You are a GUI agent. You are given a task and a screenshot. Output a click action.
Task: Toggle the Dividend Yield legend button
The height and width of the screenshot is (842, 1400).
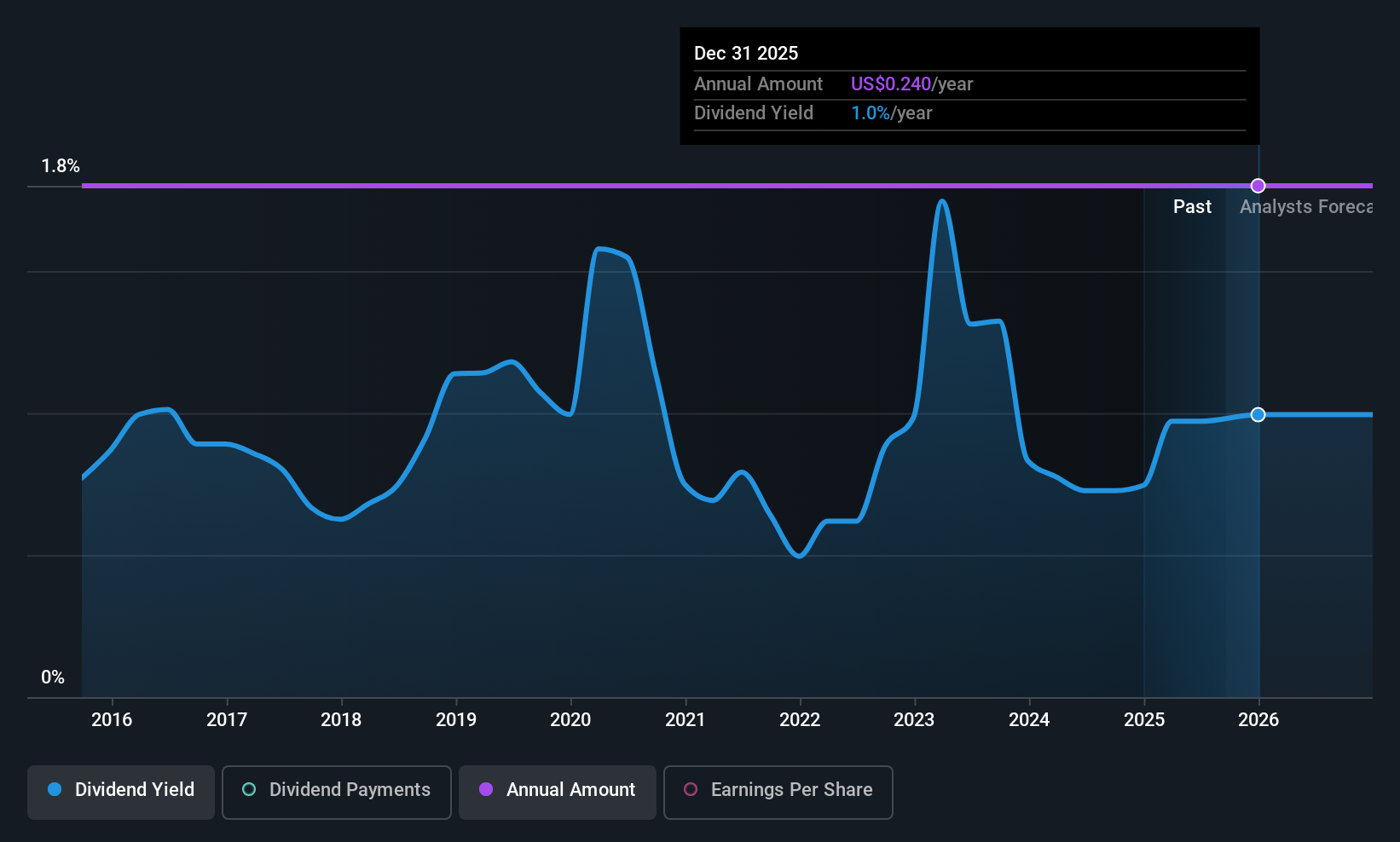pyautogui.click(x=121, y=792)
